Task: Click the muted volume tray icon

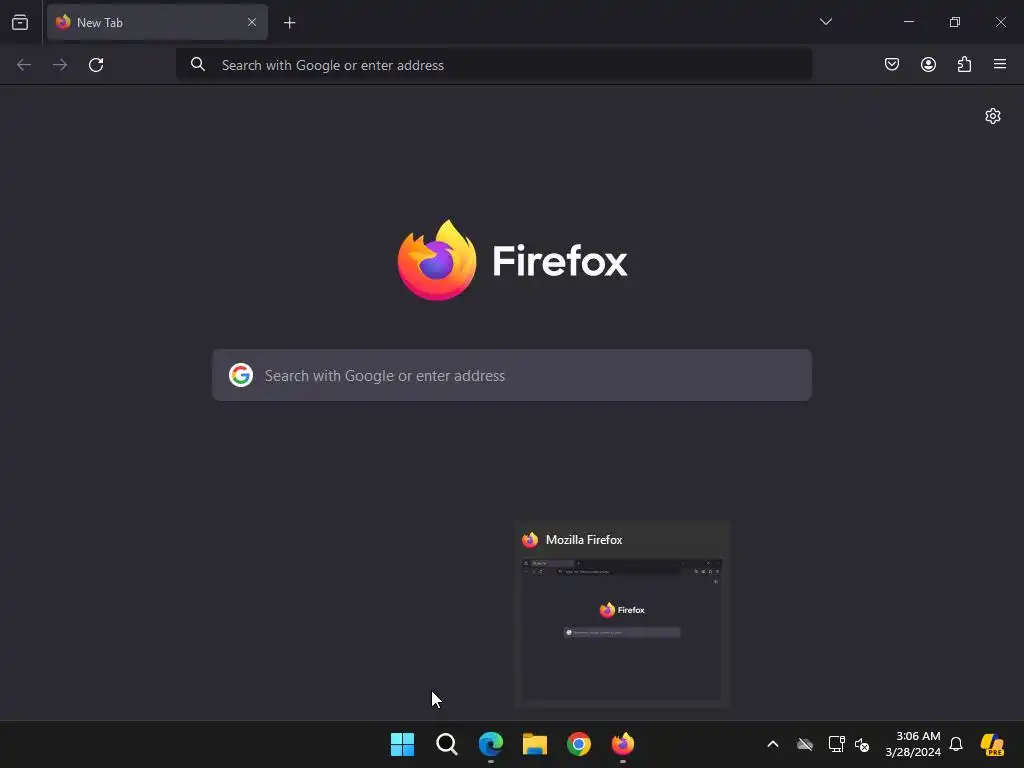Action: coord(862,744)
